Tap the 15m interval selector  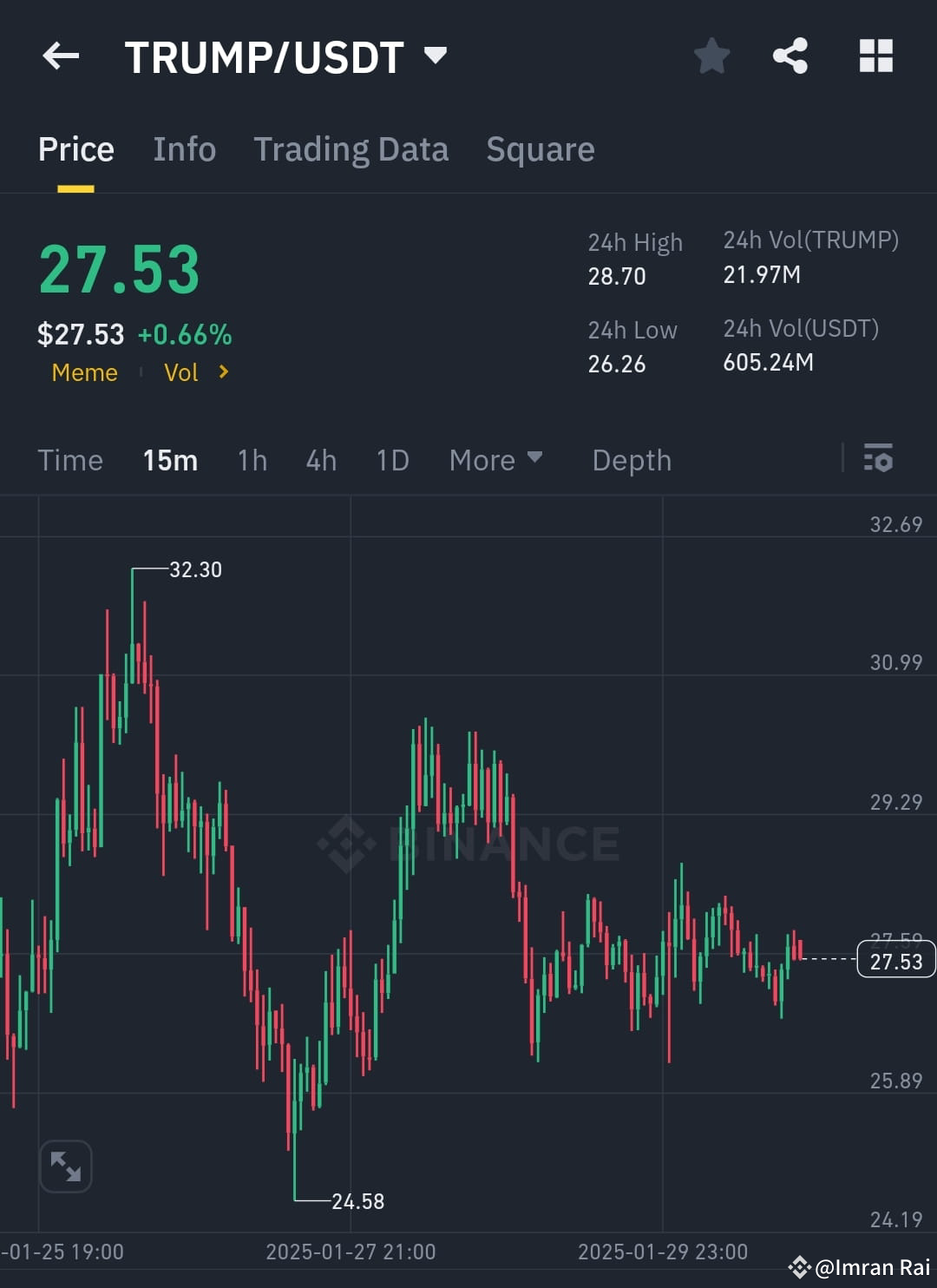170,460
